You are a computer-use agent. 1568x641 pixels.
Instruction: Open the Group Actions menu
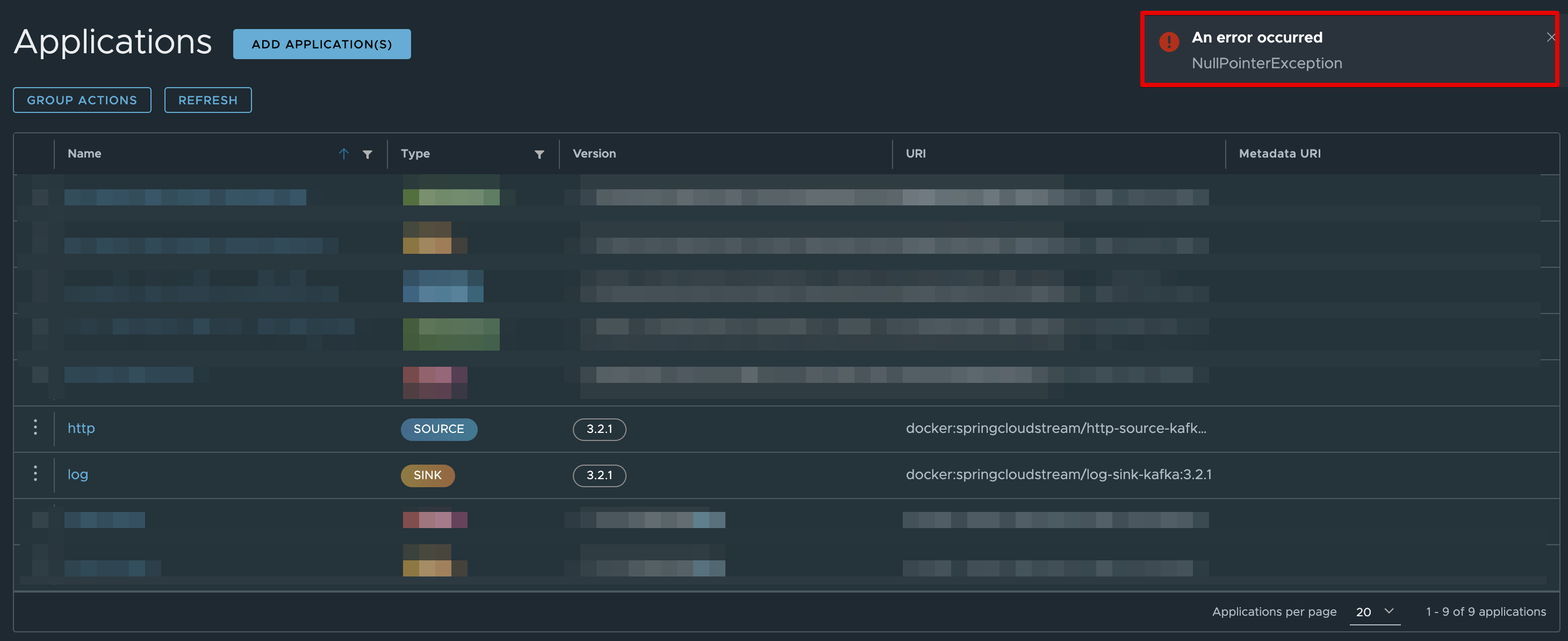[x=82, y=100]
